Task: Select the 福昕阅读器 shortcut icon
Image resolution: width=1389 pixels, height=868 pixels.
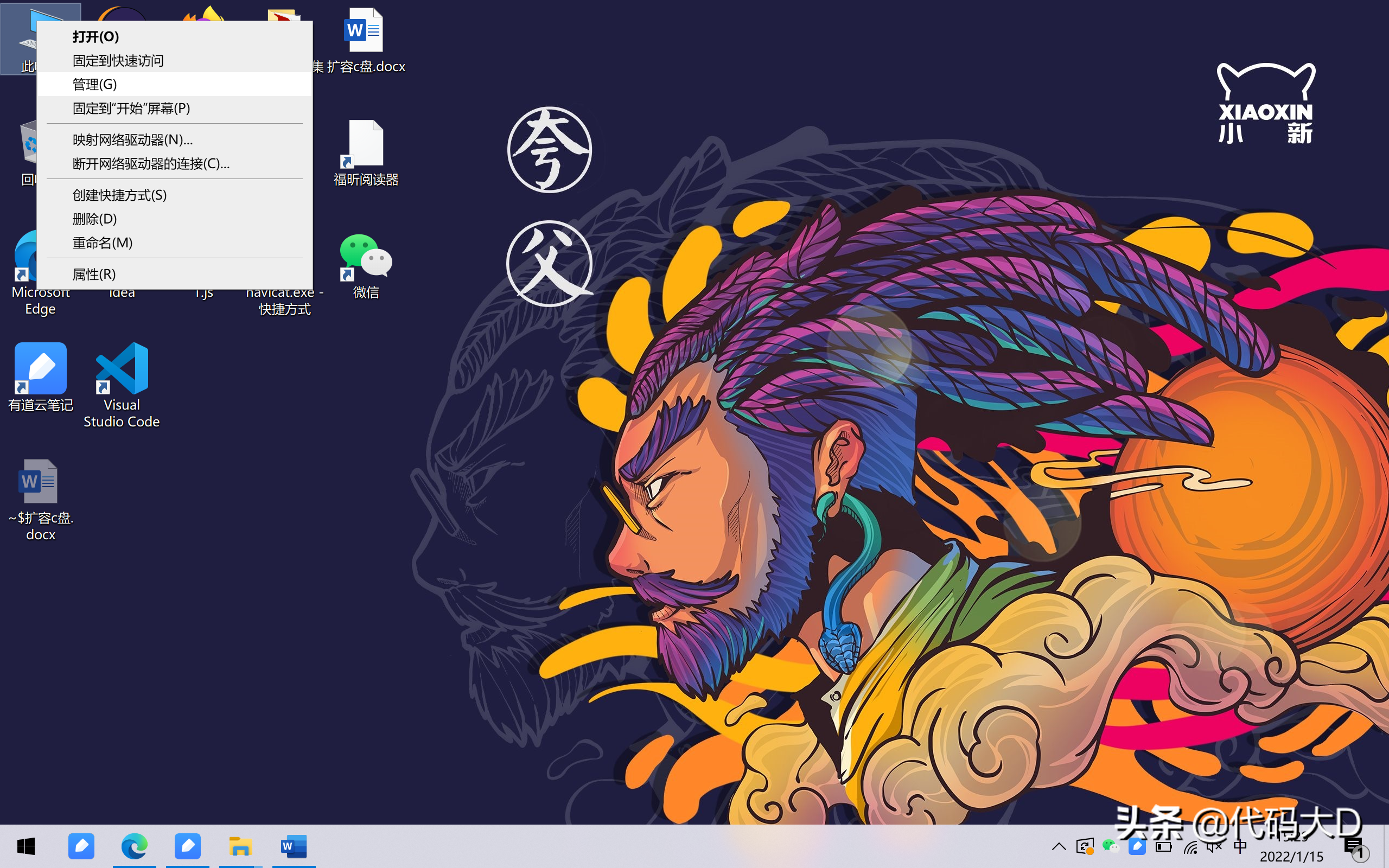Action: coord(366,152)
